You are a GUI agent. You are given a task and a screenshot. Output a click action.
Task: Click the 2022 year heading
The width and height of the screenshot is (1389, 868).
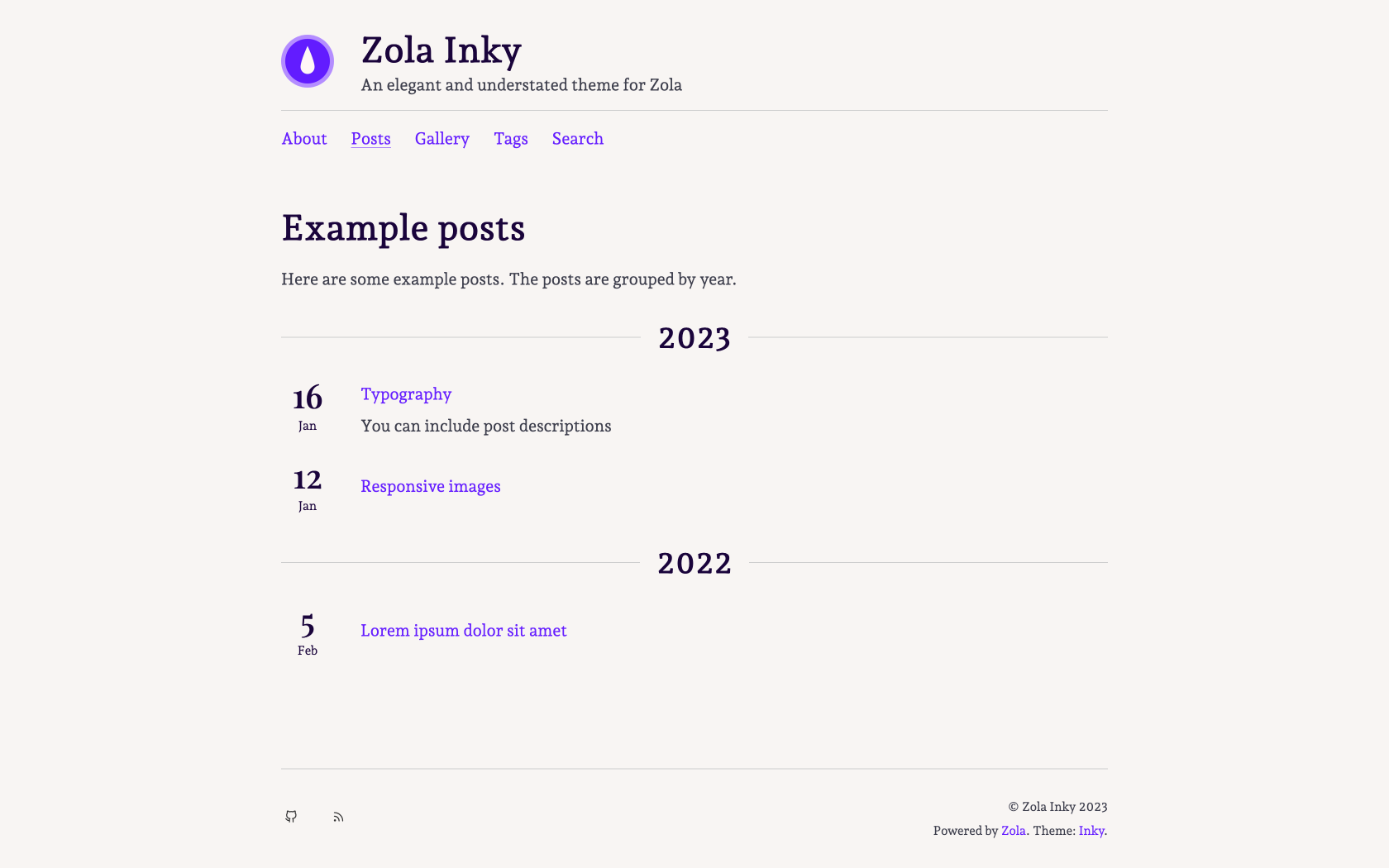(694, 563)
